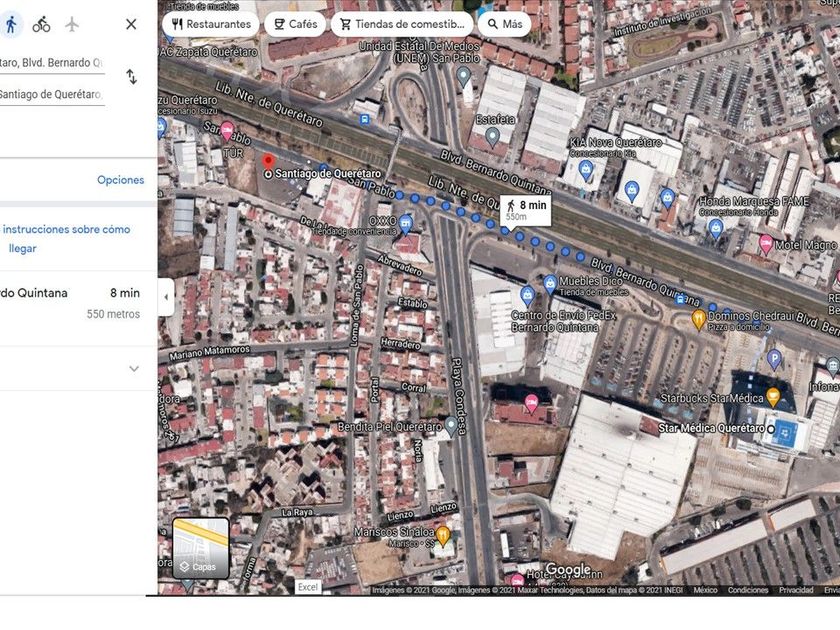Image resolution: width=840 pixels, height=630 pixels.
Task: Click the Muebles Dico shopping pin
Action: click(550, 284)
